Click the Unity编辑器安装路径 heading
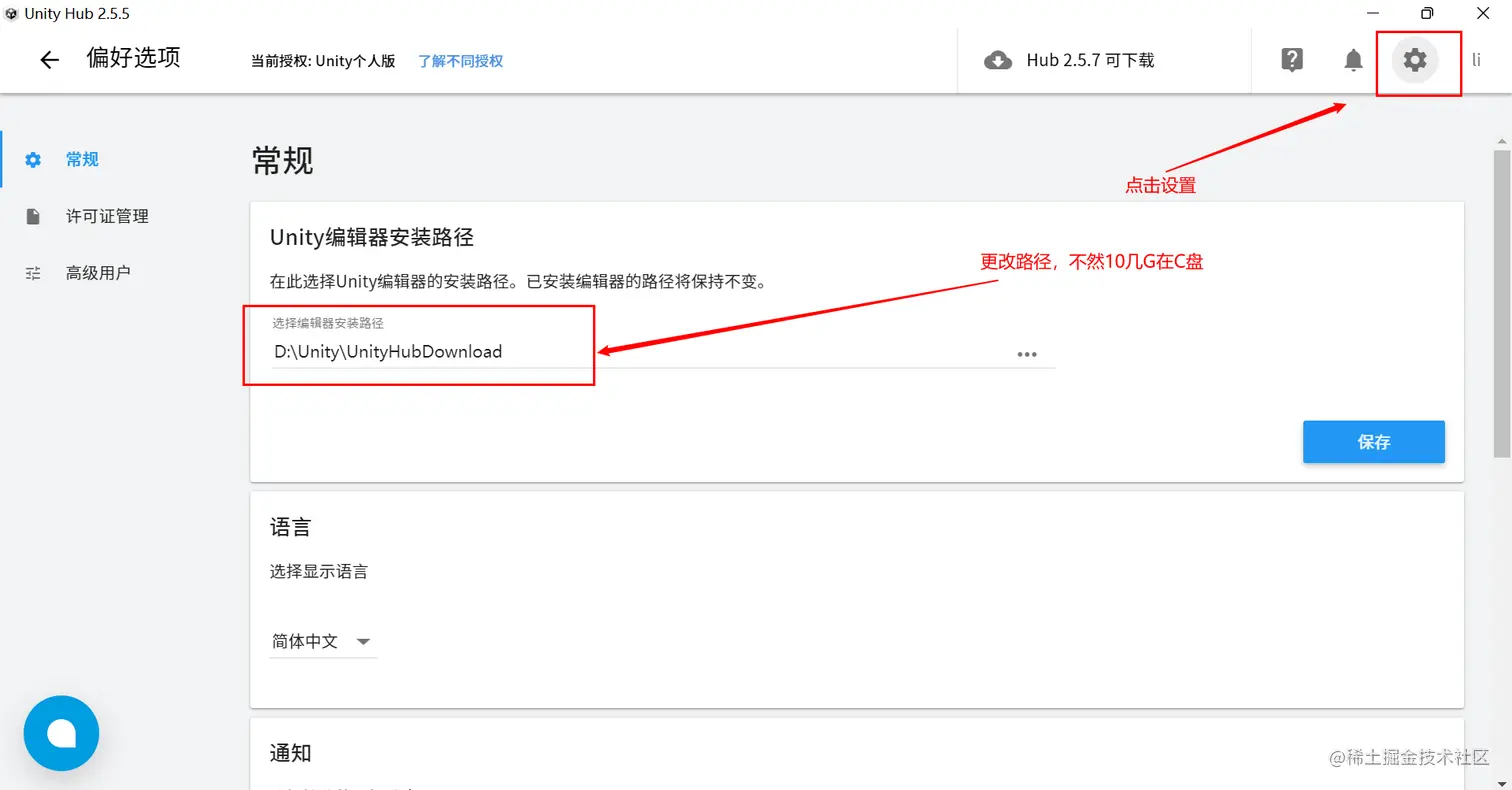Viewport: 1512px width, 790px height. pos(371,238)
